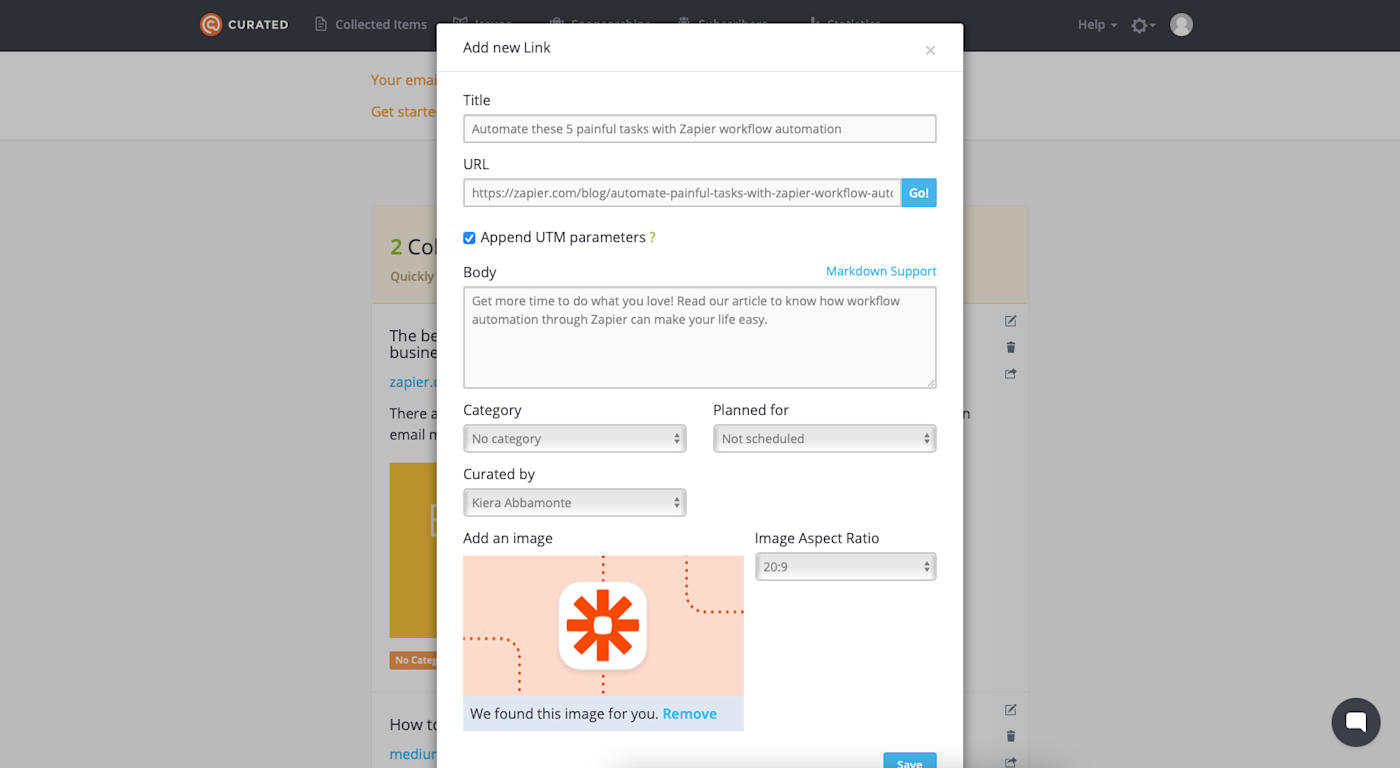Open the Markdown Support link

[x=881, y=271]
